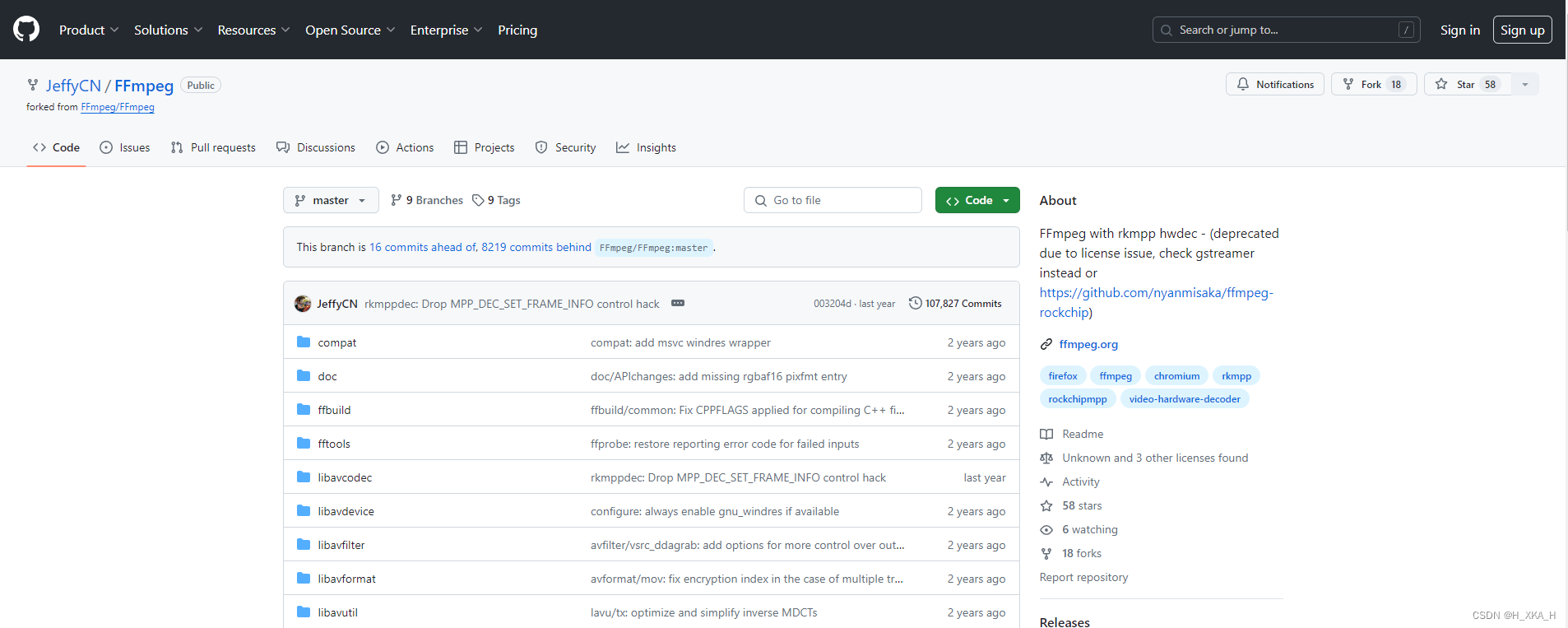Click the GitHub logo icon
Image resolution: width=1568 pixels, height=628 pixels.
coord(26,30)
